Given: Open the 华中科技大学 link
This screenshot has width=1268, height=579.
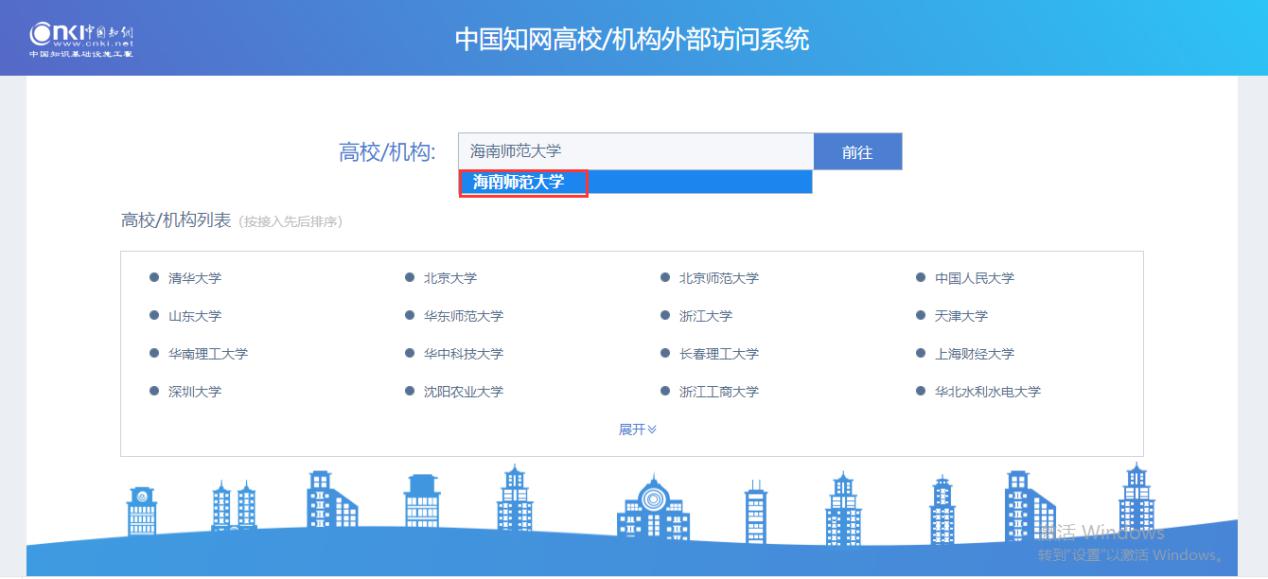Looking at the screenshot, I should tap(463, 354).
